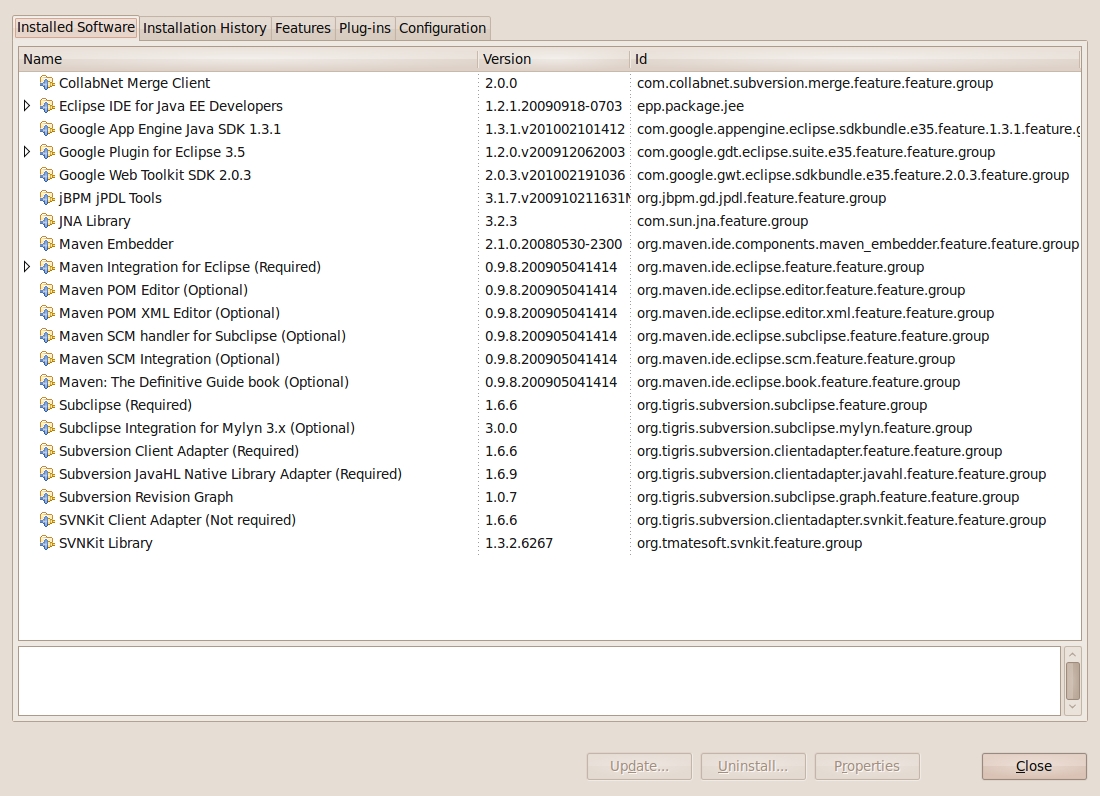Select the JNA Library row name
Viewport: 1100px width, 796px height.
pos(95,222)
